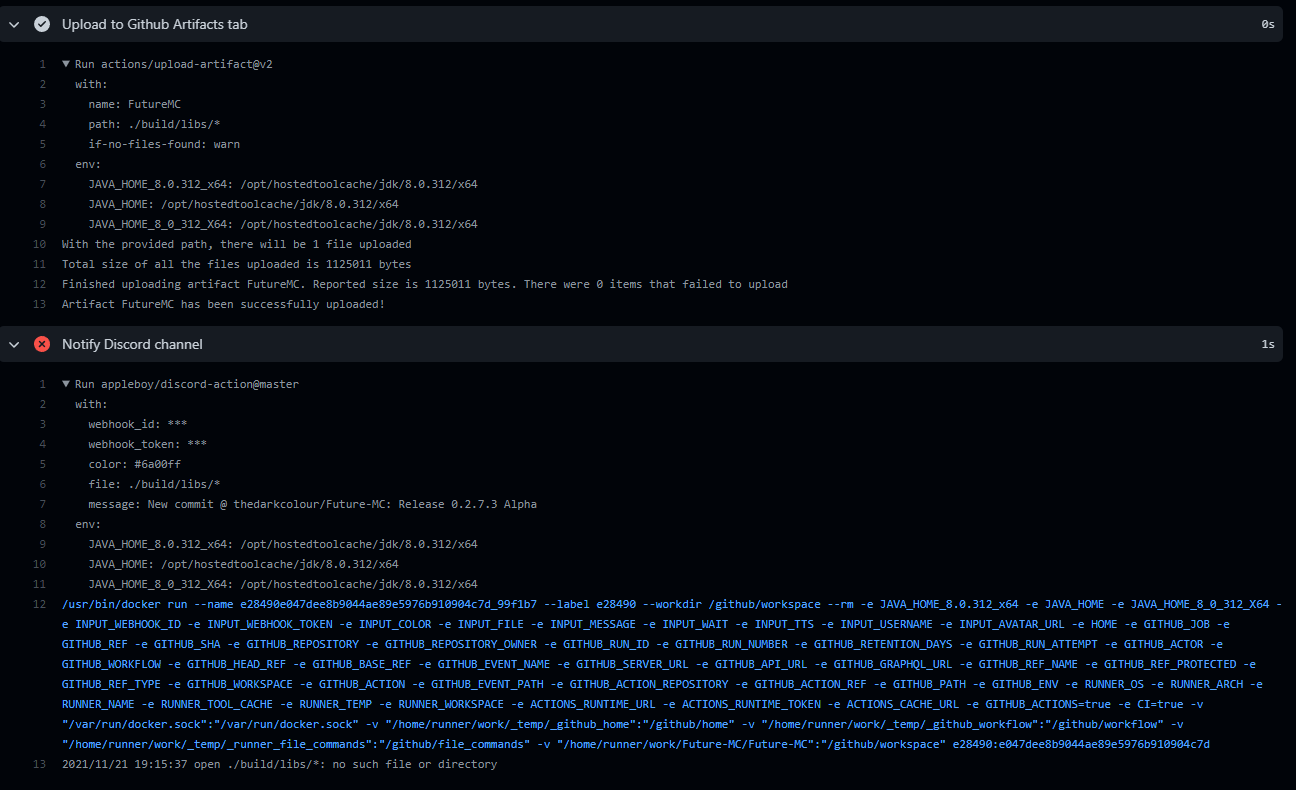Click the red failure icon on Notify Discord channel

[41, 344]
